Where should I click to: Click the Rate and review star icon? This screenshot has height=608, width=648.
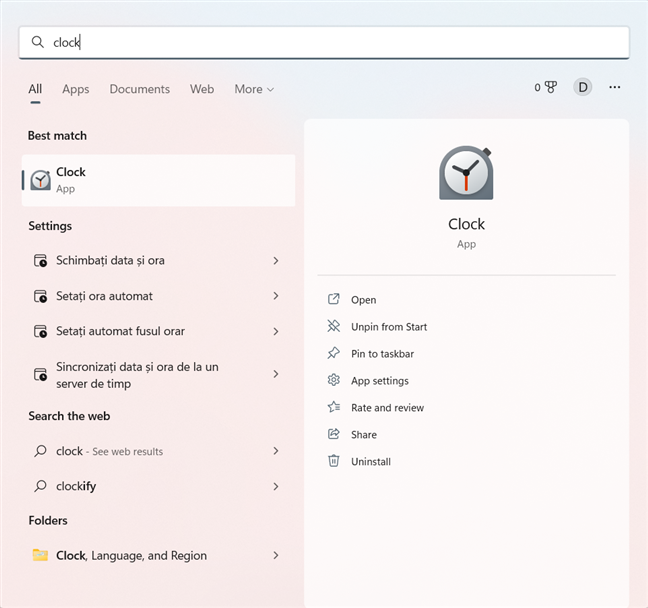[x=334, y=407]
